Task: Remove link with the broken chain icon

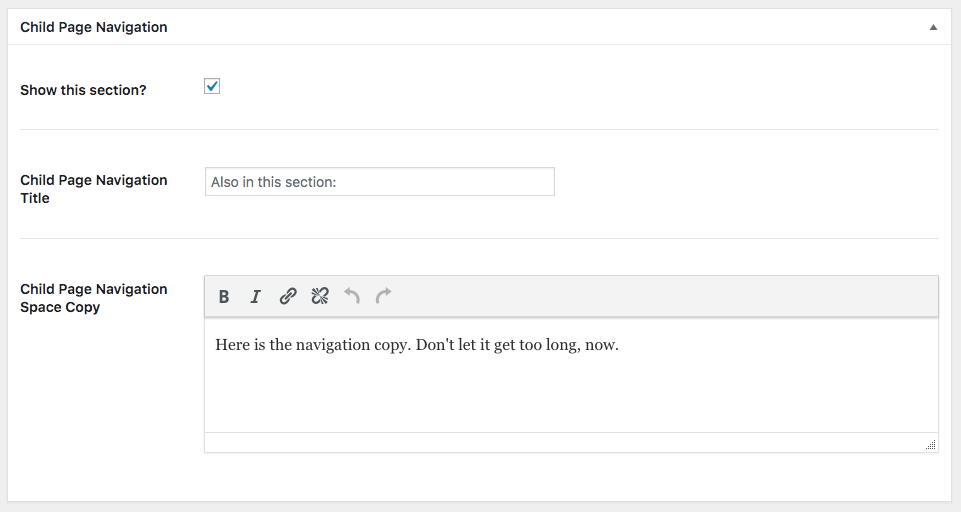Action: point(320,297)
